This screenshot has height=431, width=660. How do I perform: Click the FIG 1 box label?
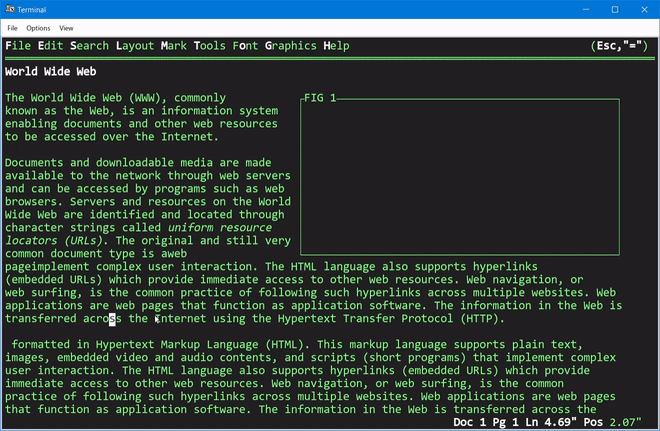click(320, 98)
